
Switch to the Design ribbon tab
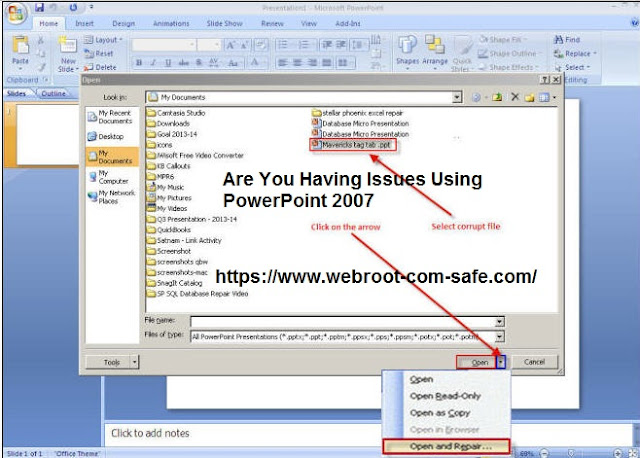124,24
